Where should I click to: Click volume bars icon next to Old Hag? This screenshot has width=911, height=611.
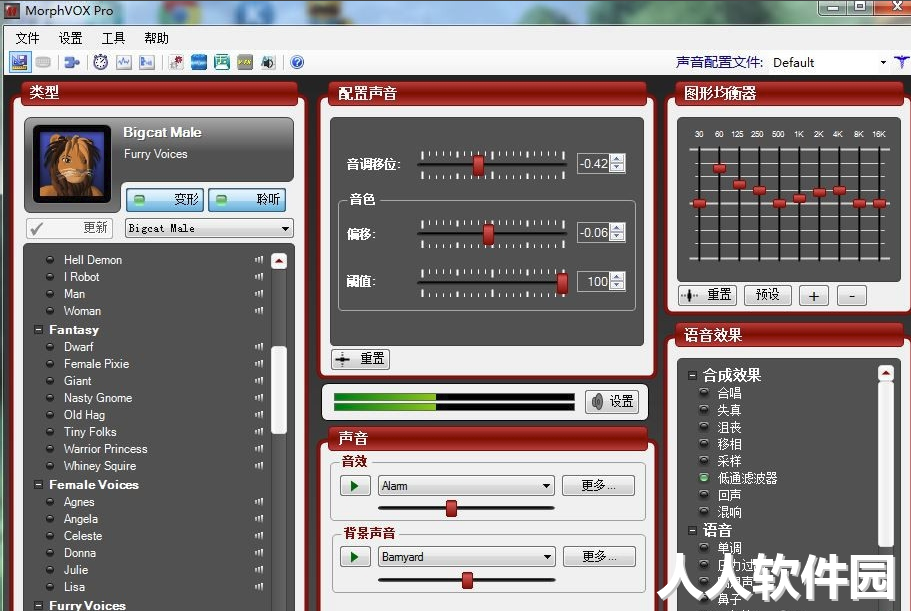[259, 415]
